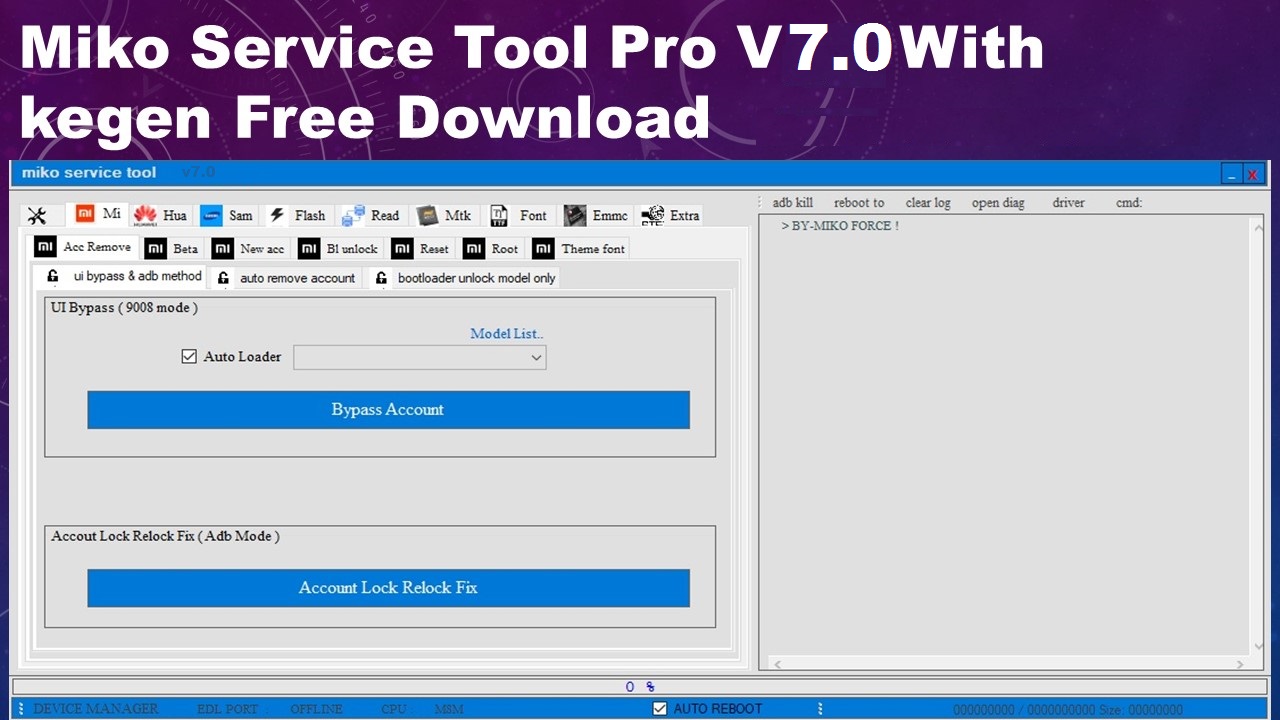Open the Flash tab
The height and width of the screenshot is (720, 1280).
click(297, 215)
